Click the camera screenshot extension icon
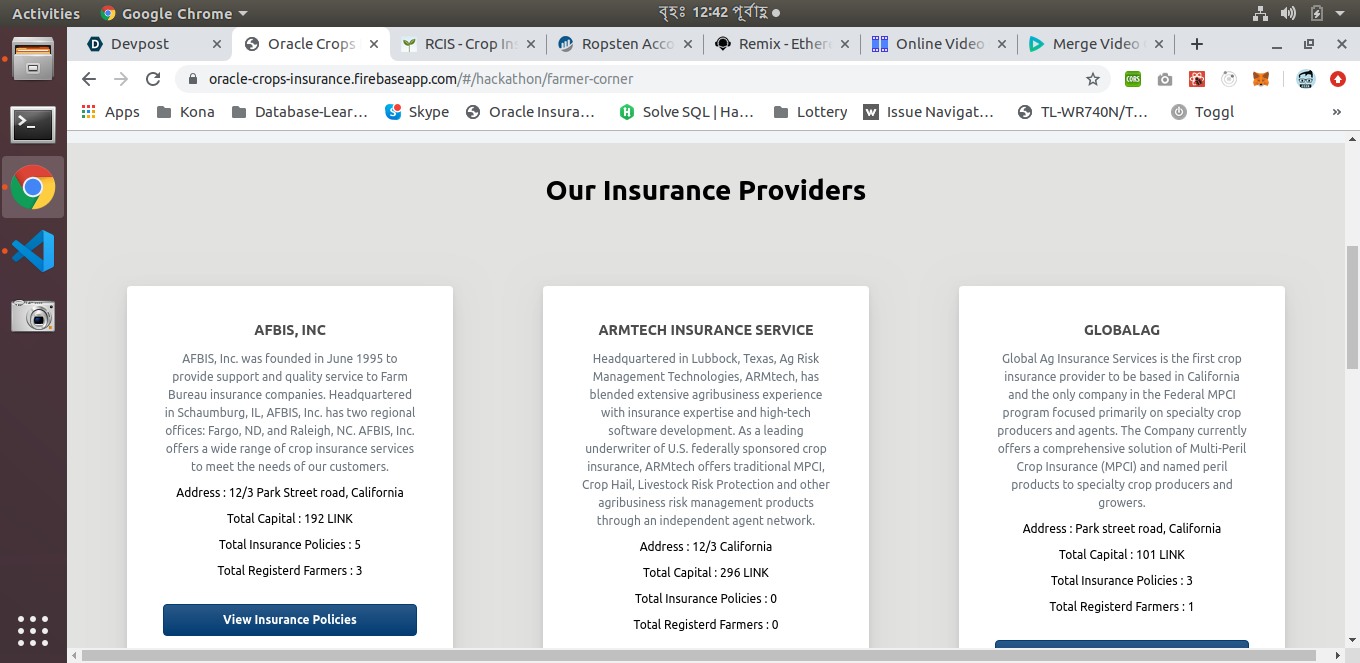 click(1165, 79)
